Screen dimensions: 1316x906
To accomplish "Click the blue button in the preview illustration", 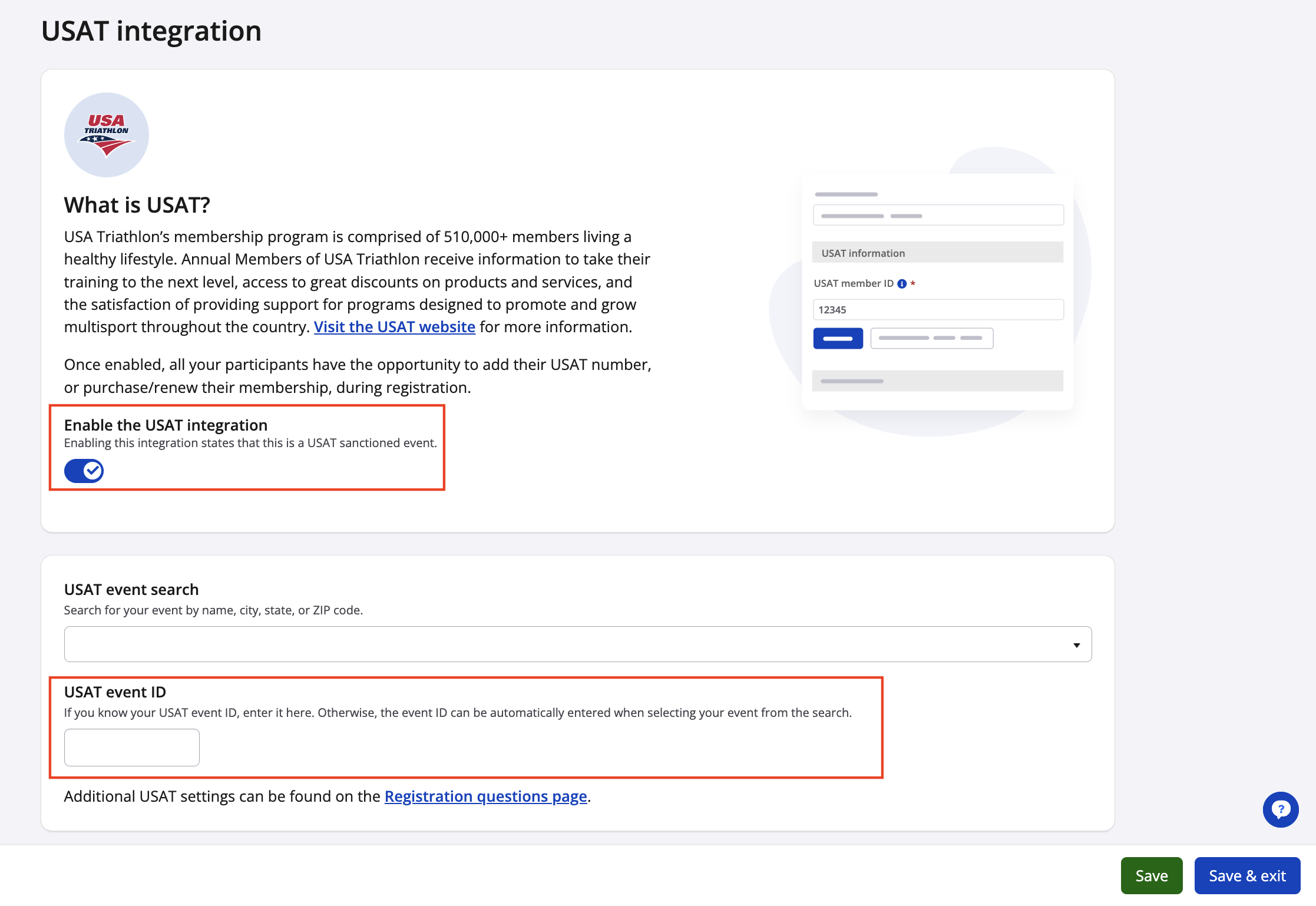I will [838, 338].
